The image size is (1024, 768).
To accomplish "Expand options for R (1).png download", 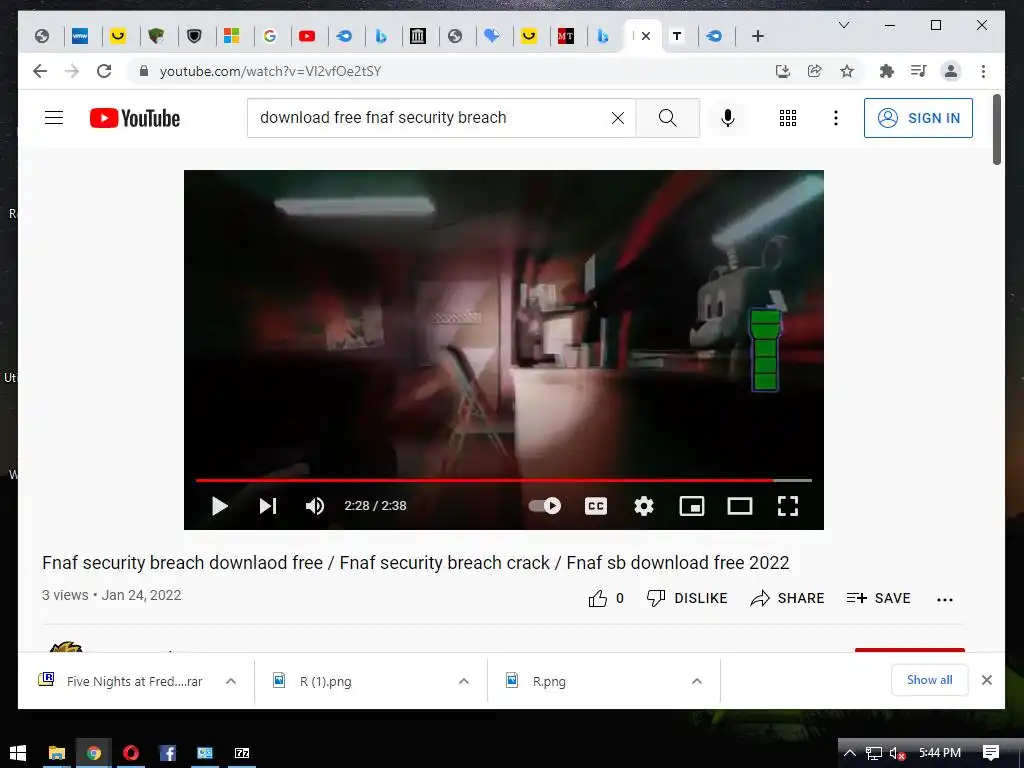I will click(464, 681).
